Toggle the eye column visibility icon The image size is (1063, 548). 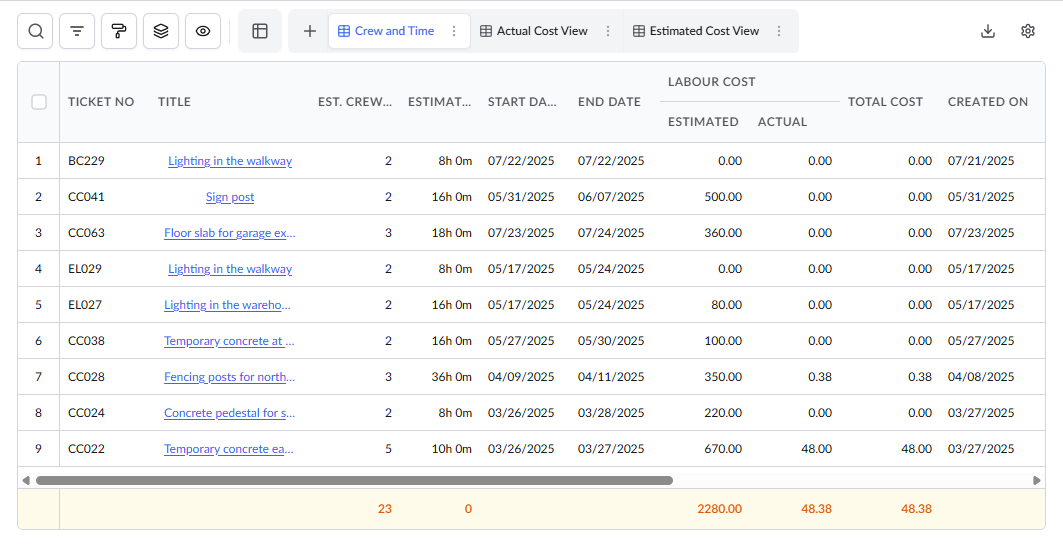point(203,31)
